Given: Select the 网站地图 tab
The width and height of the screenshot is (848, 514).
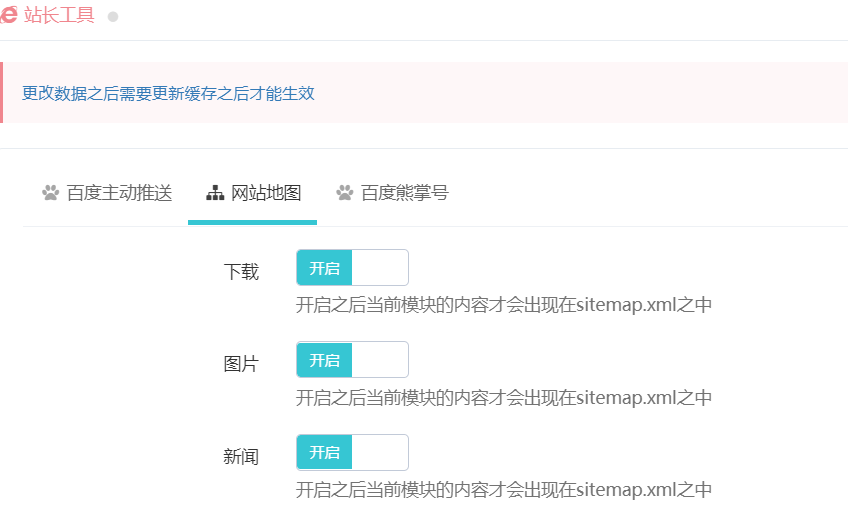Looking at the screenshot, I should click(253, 193).
